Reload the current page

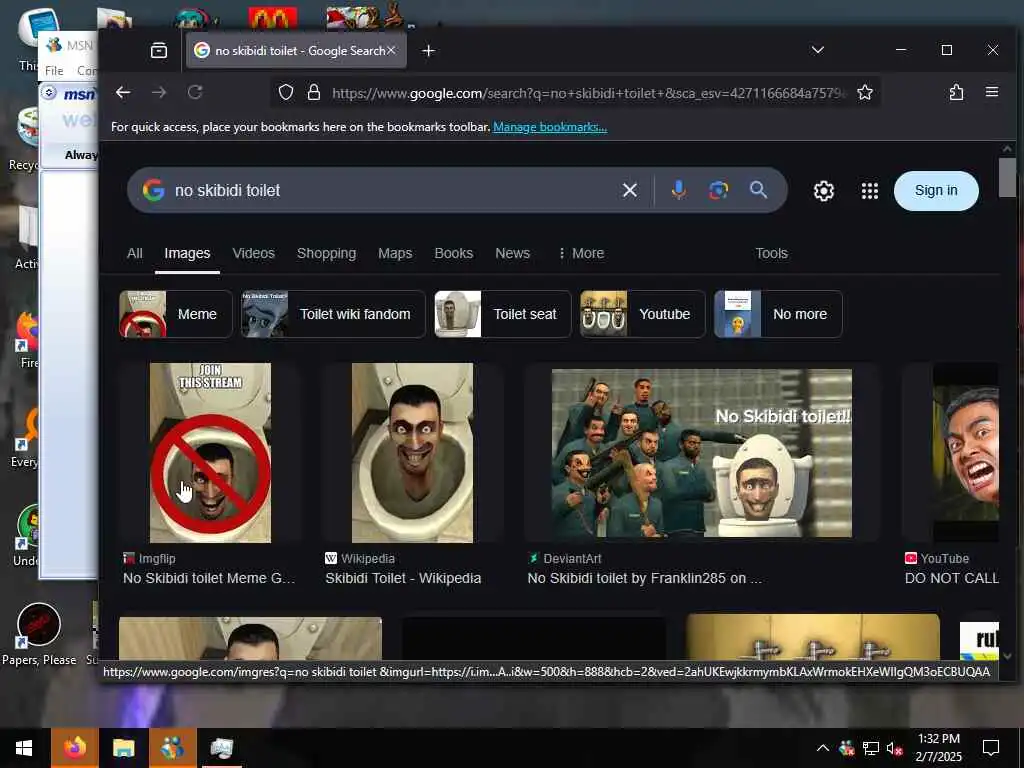click(195, 92)
